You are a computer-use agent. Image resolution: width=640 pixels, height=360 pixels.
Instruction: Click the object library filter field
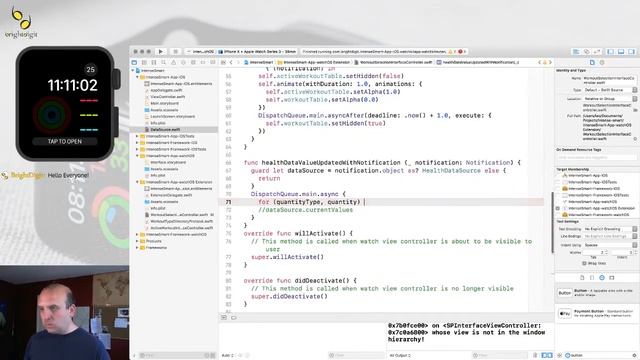pos(600,356)
